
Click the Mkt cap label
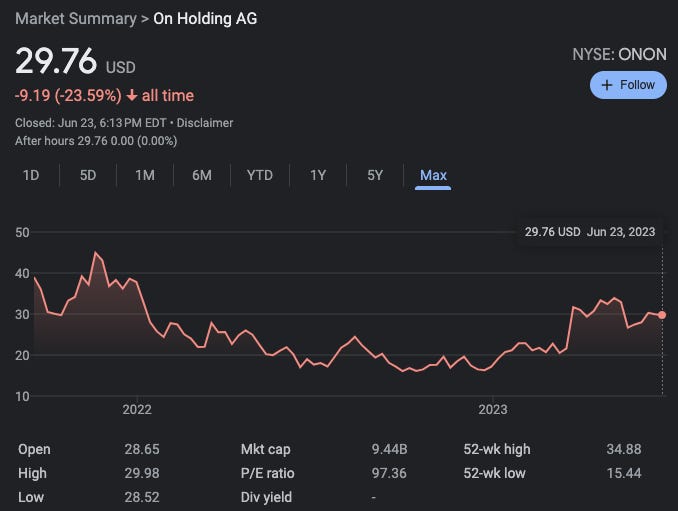click(265, 449)
